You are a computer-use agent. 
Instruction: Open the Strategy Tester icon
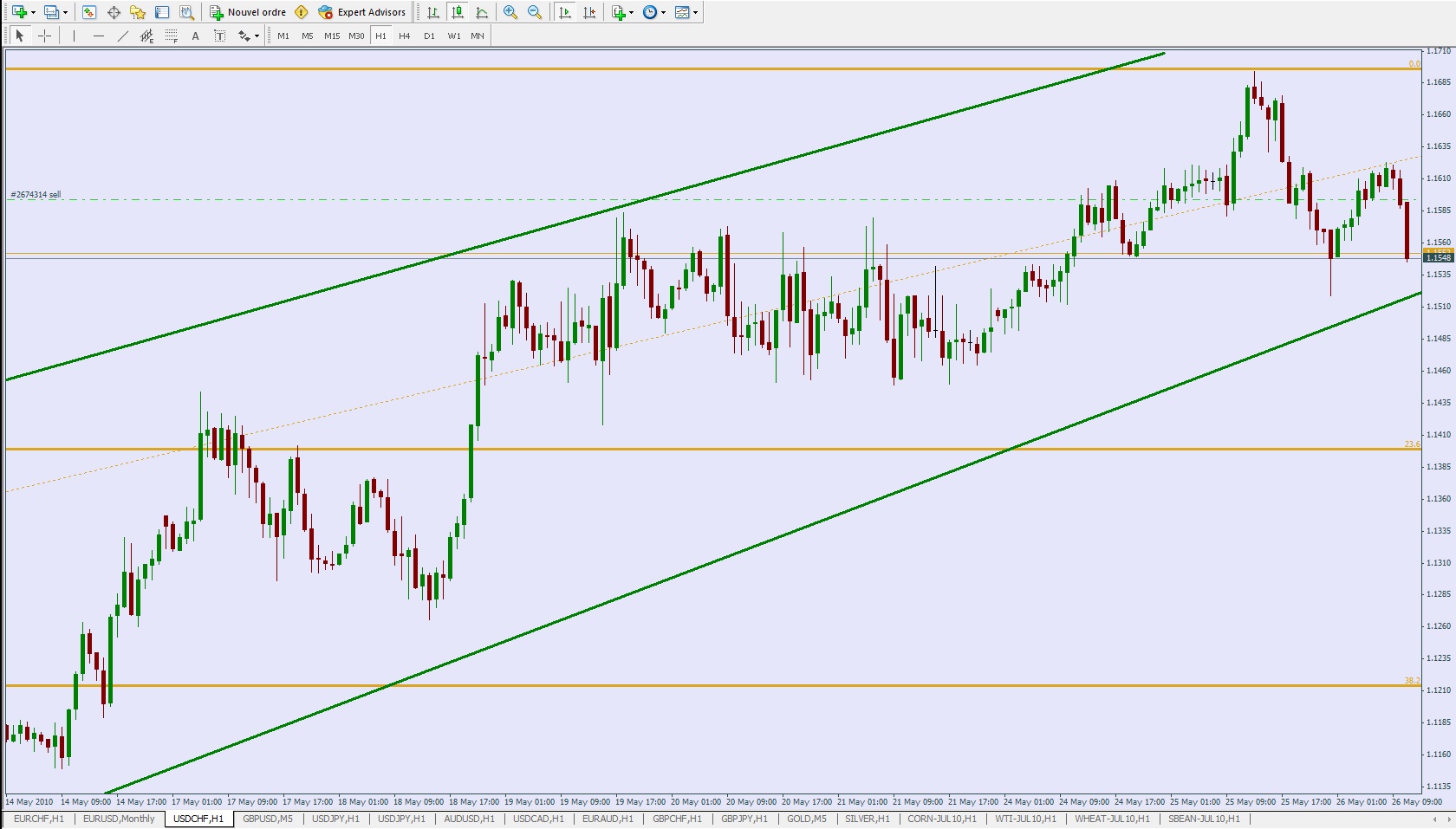click(186, 12)
